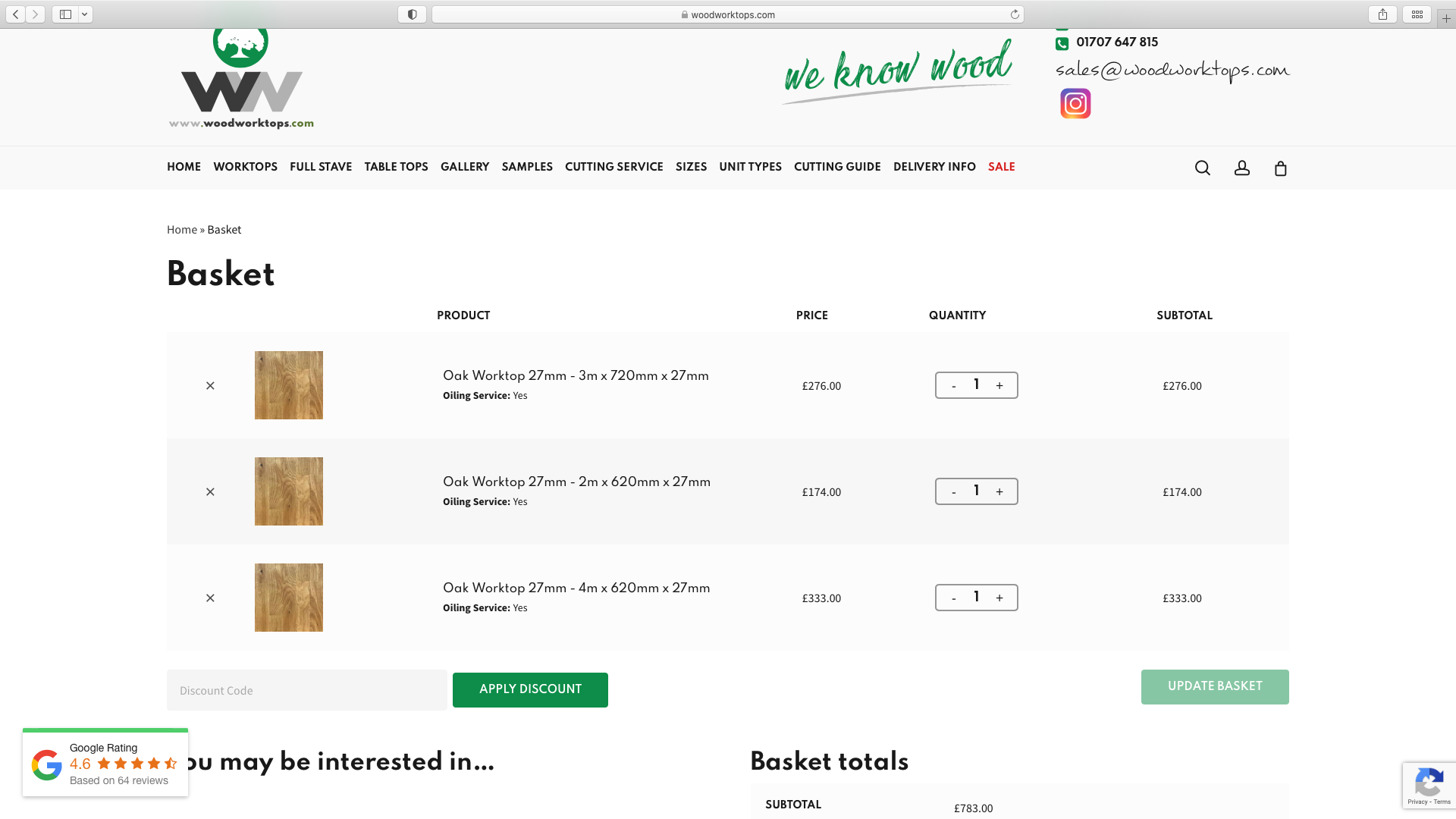The height and width of the screenshot is (819, 1456).
Task: Decrease quantity of the £276.00 worktop
Action: pos(953,386)
